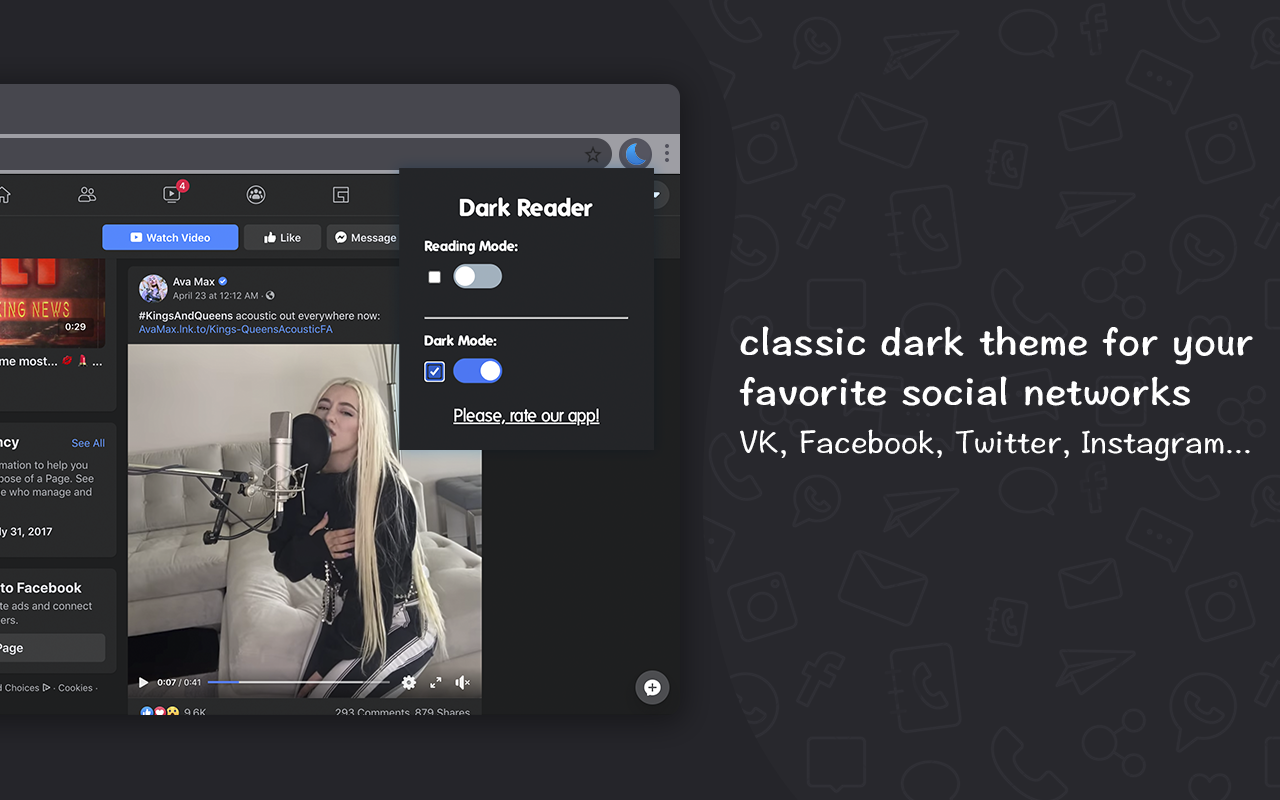Open the AvaMax.lnk.to/Kings-QueensAcousticFA link
1280x800 pixels.
tap(236, 329)
